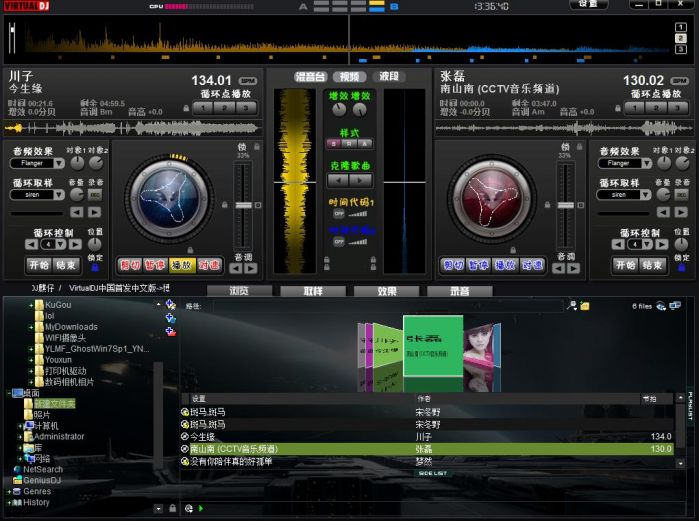Image resolution: width=699 pixels, height=521 pixels.
Task: Open left deck Flanger effect dropdown
Action: [x=57, y=163]
